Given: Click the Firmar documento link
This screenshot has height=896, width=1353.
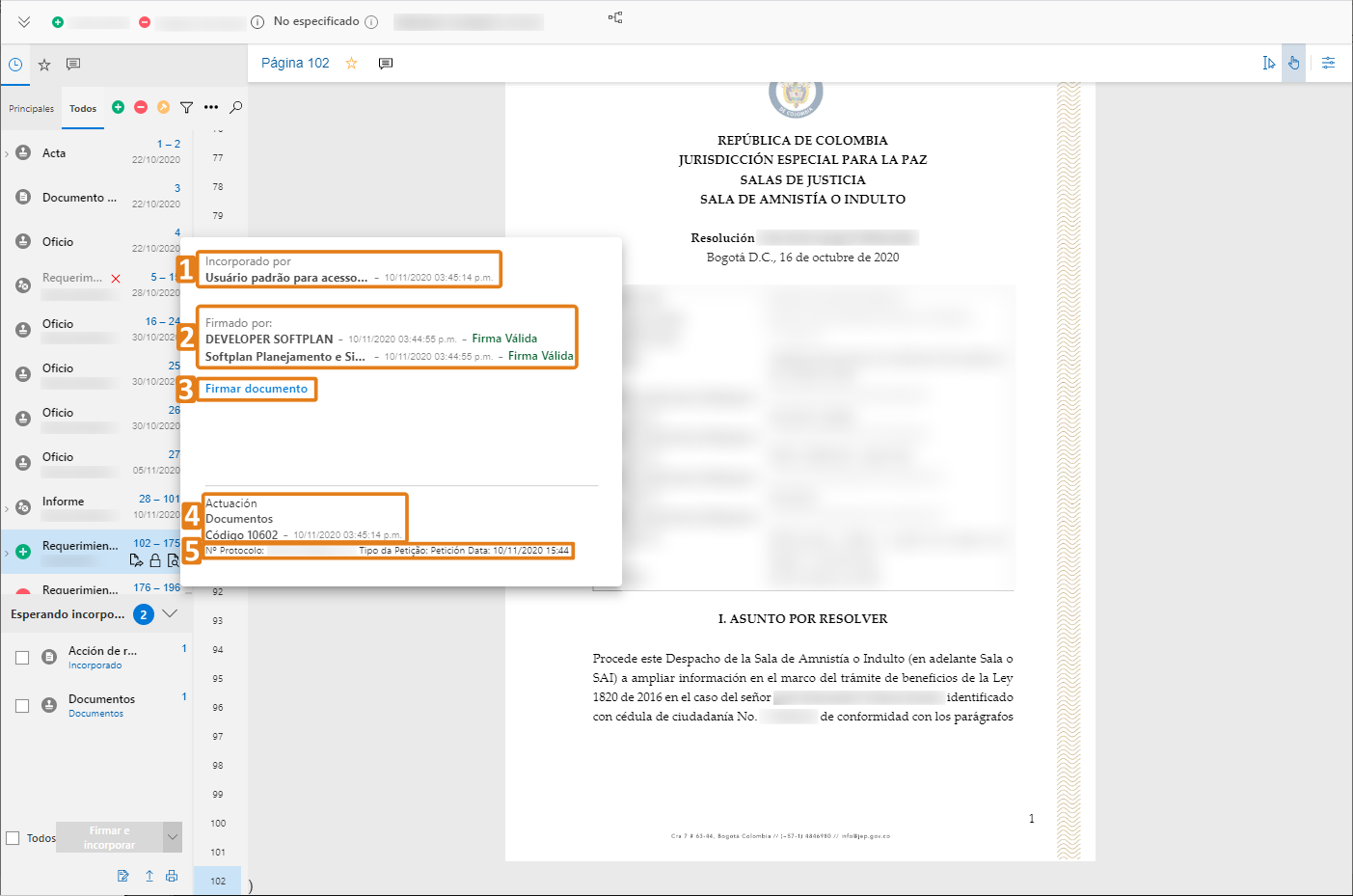Looking at the screenshot, I should coord(257,389).
